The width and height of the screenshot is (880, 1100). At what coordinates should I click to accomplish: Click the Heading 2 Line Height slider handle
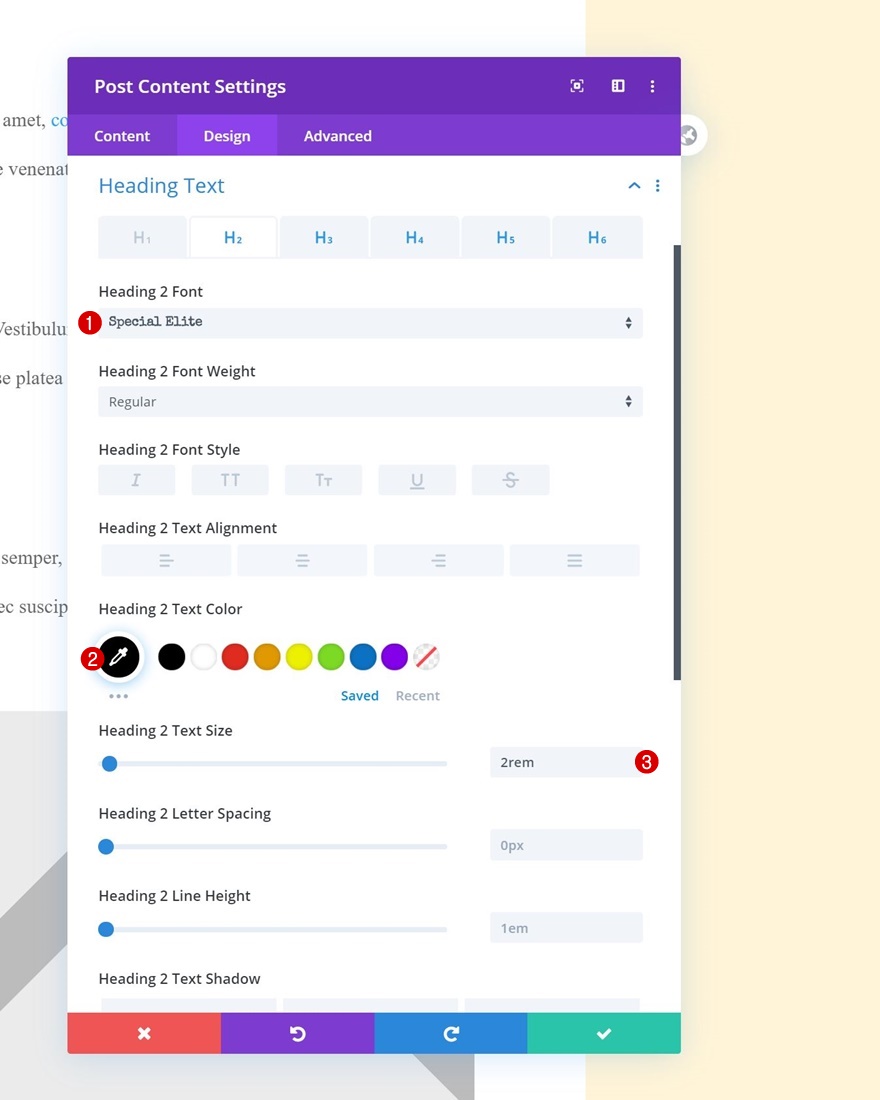point(106,930)
